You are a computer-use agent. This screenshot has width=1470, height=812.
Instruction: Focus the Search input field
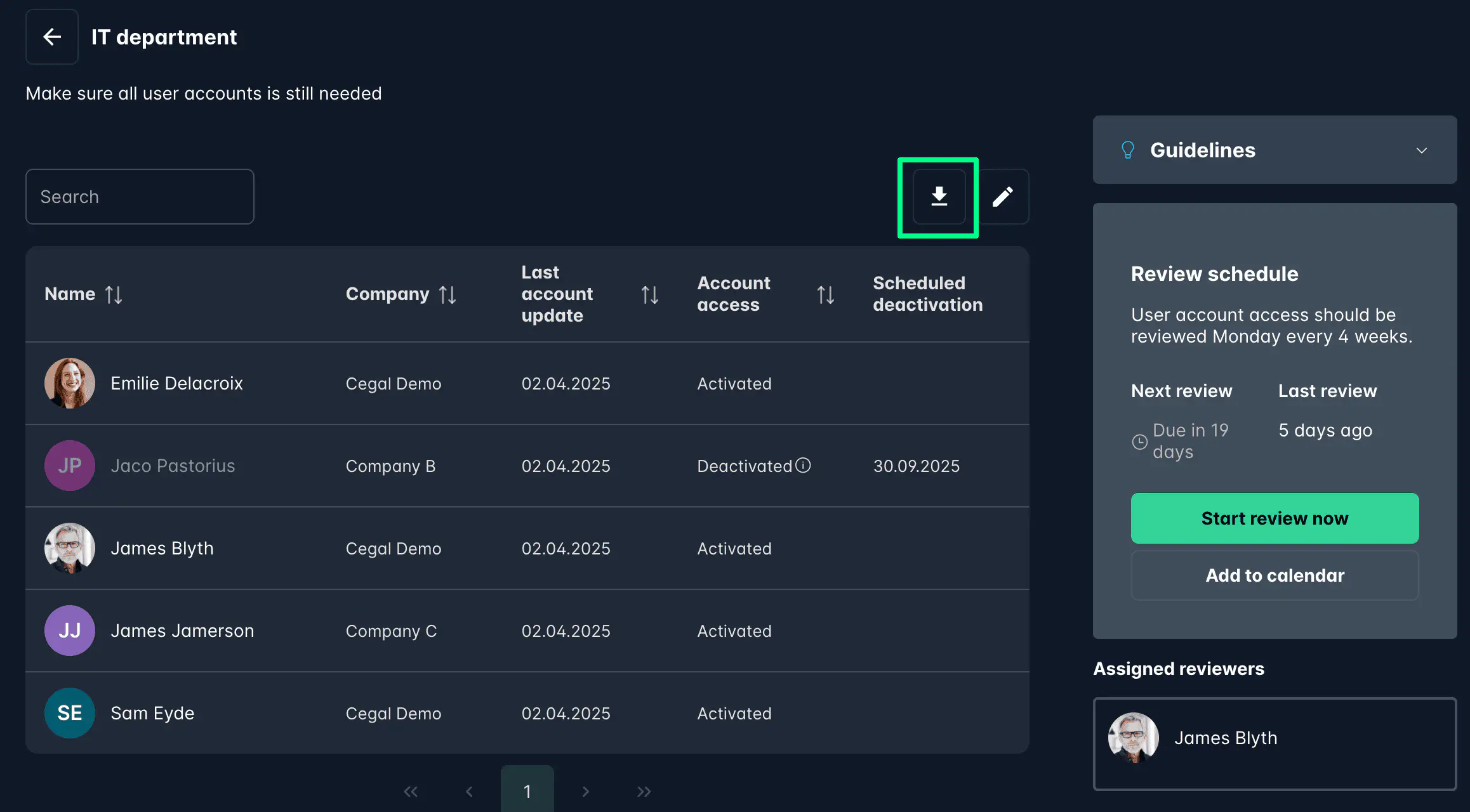[x=140, y=197]
